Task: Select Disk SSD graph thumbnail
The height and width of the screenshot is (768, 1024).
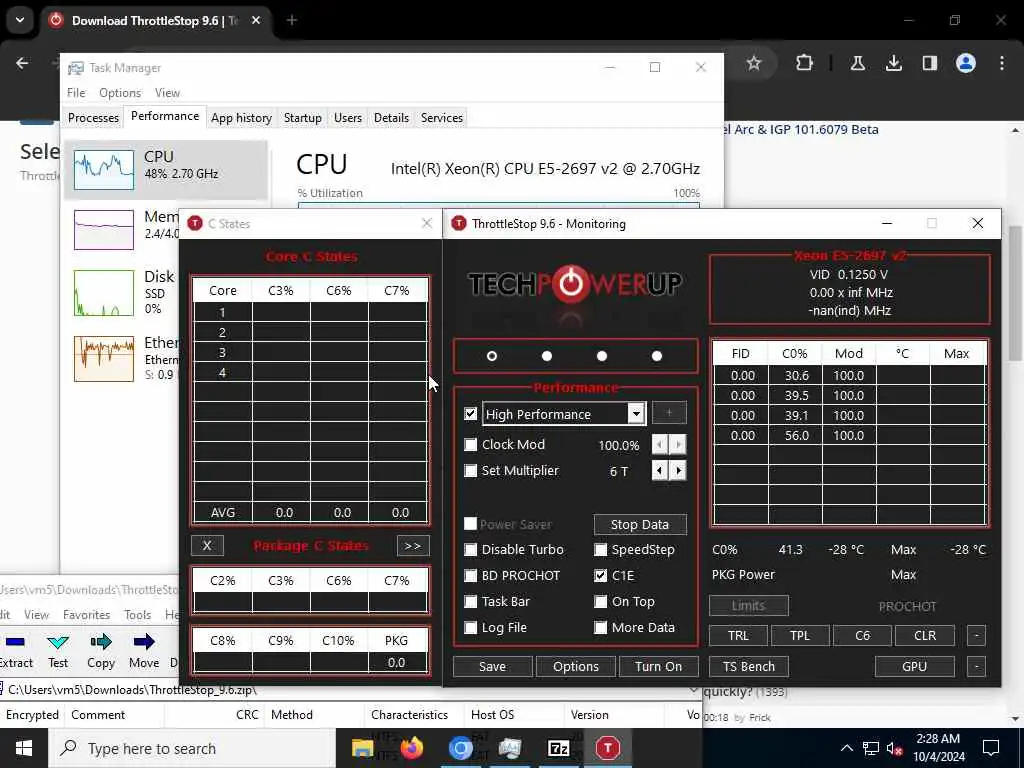Action: (x=104, y=293)
